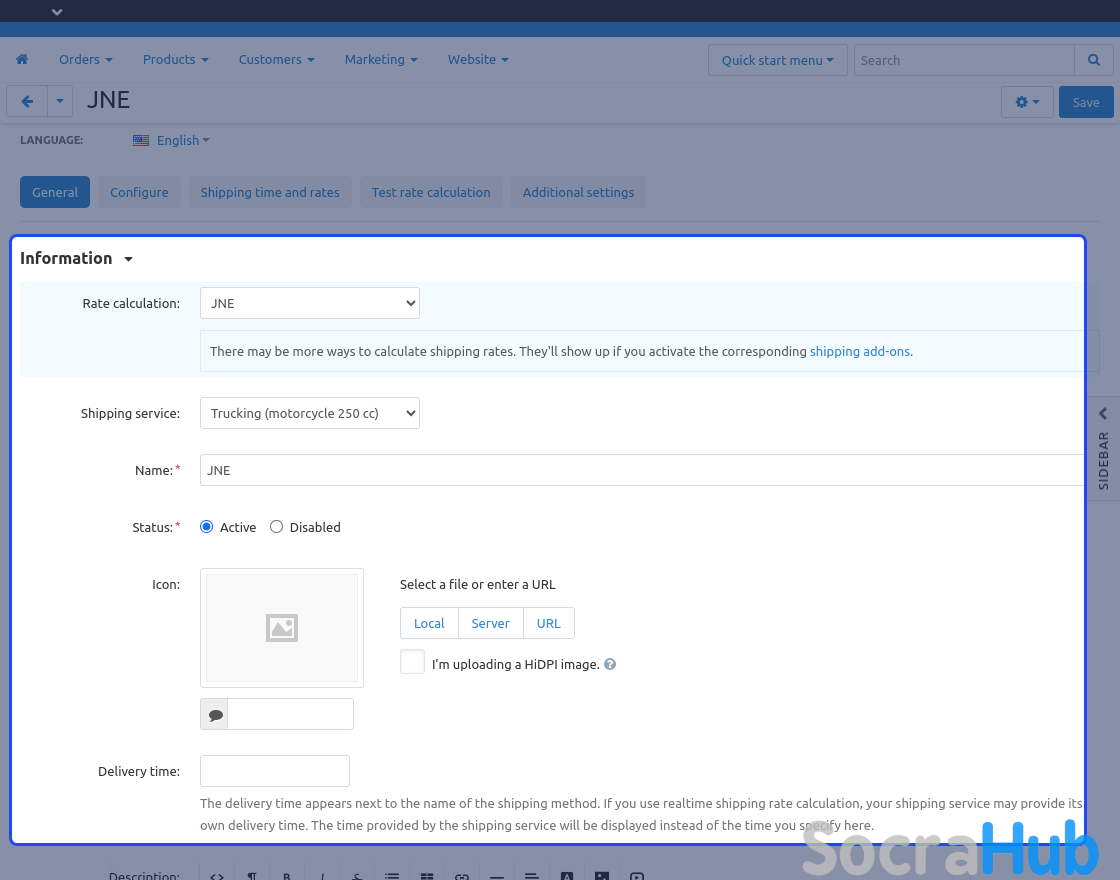
Task: Click the back arrow button
Action: click(27, 102)
